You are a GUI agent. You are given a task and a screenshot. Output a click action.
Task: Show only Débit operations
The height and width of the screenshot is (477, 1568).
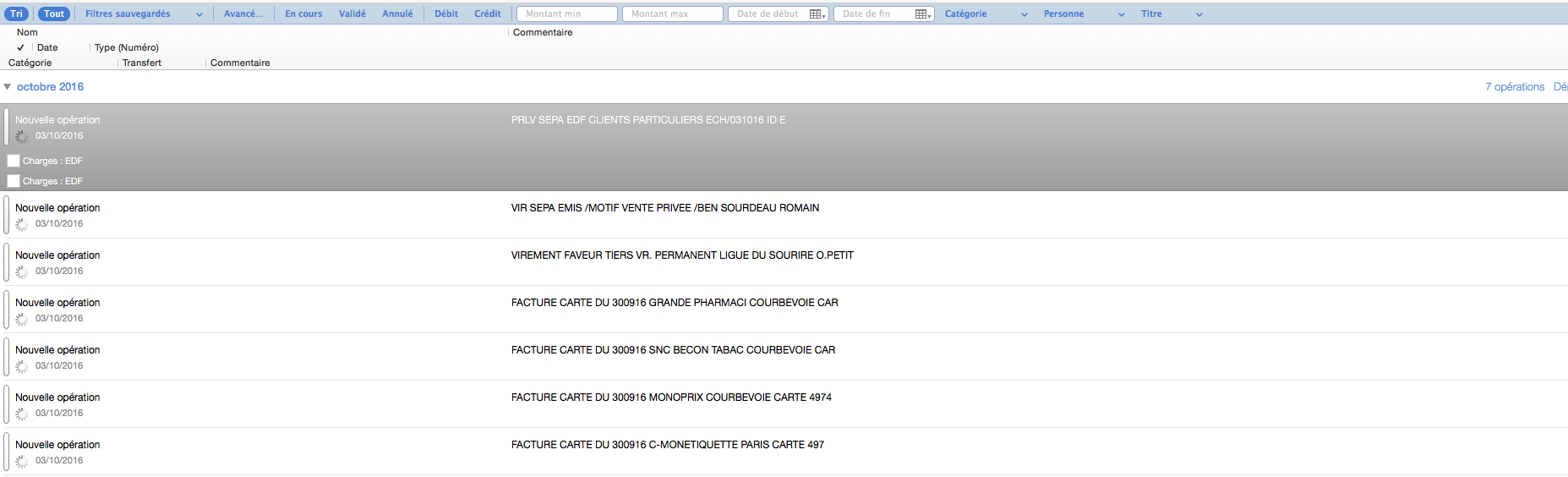446,14
